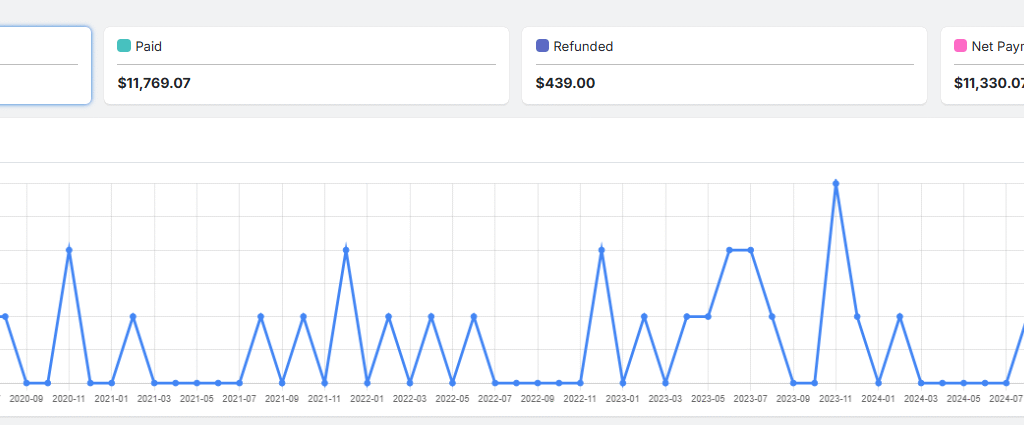Image resolution: width=1024 pixels, height=425 pixels.
Task: Select the Refunded card title label
Action: 583,46
